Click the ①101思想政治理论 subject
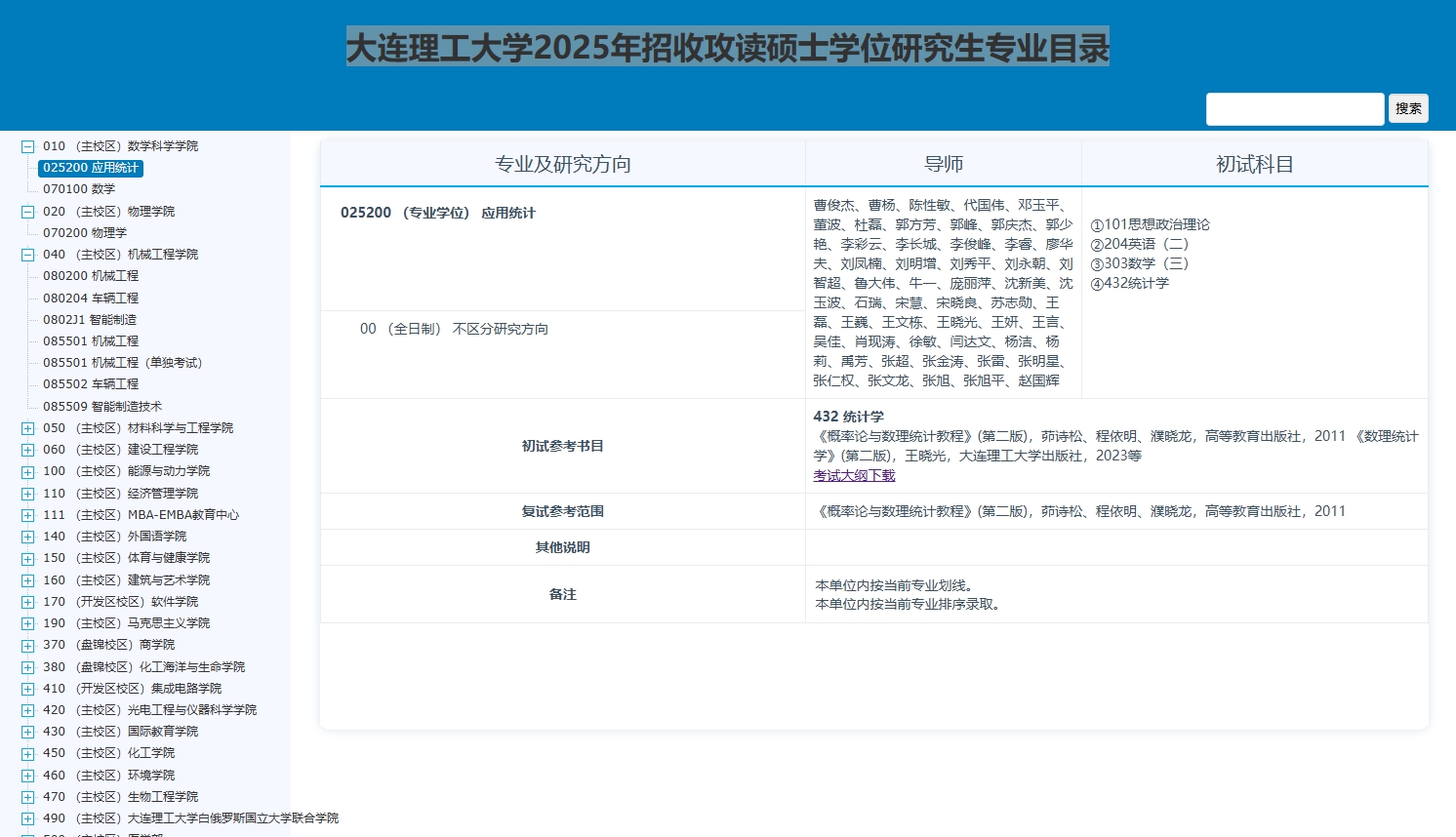This screenshot has height=837, width=1456. tap(1150, 224)
